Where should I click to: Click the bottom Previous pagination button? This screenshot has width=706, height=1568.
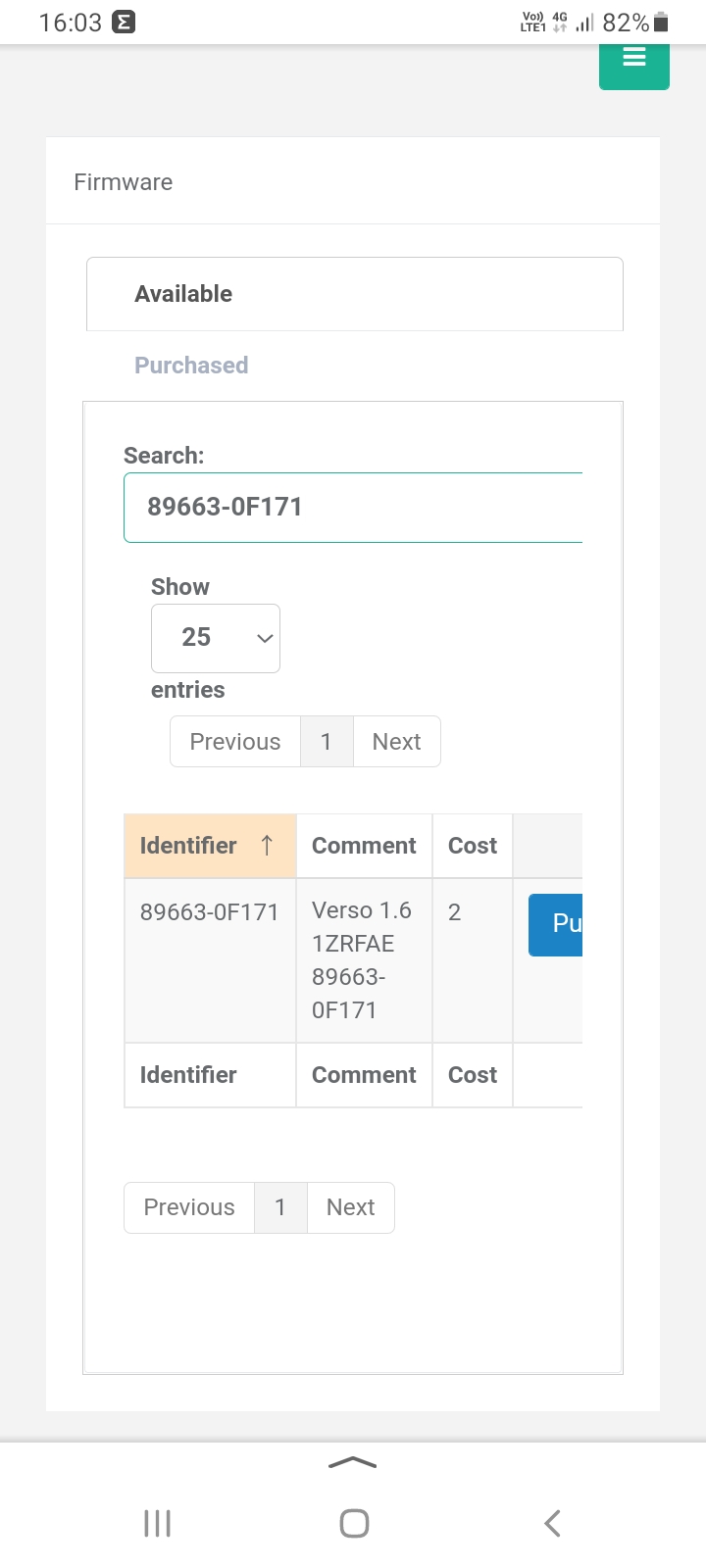click(189, 1207)
